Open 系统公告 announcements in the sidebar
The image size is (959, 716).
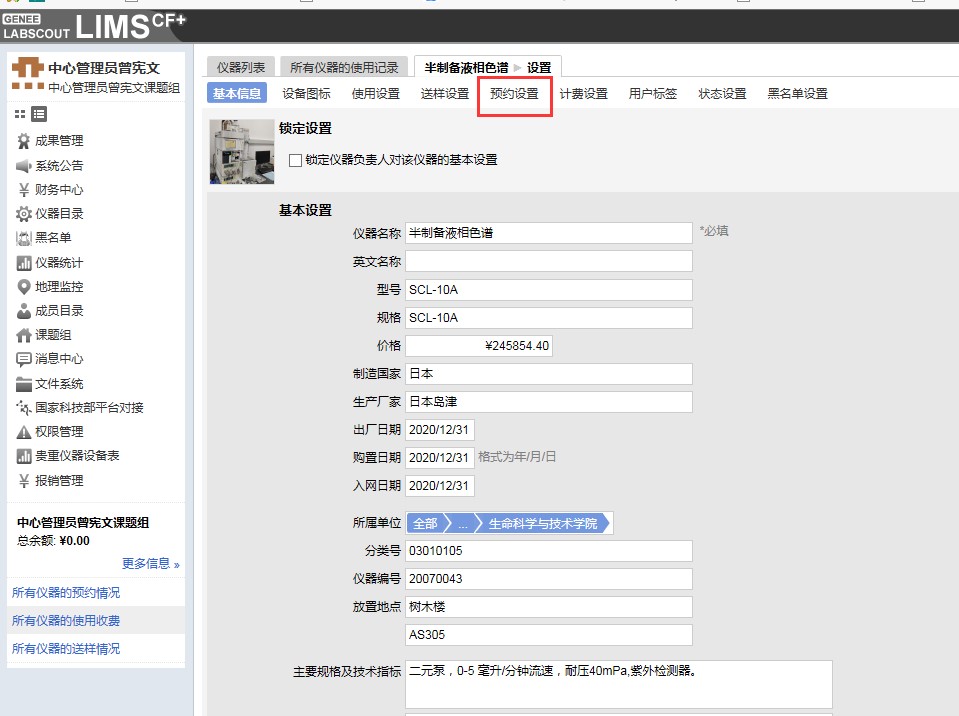[x=58, y=165]
